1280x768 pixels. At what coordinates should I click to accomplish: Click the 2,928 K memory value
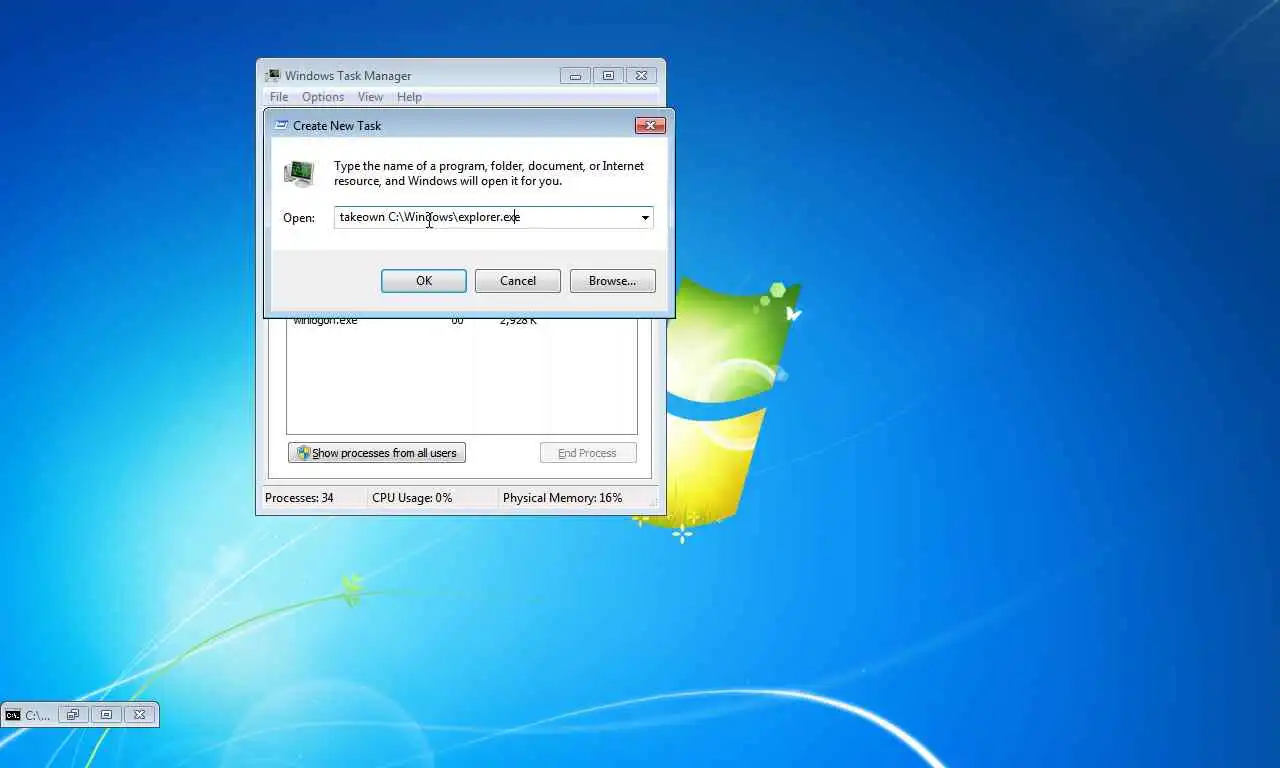tap(518, 321)
